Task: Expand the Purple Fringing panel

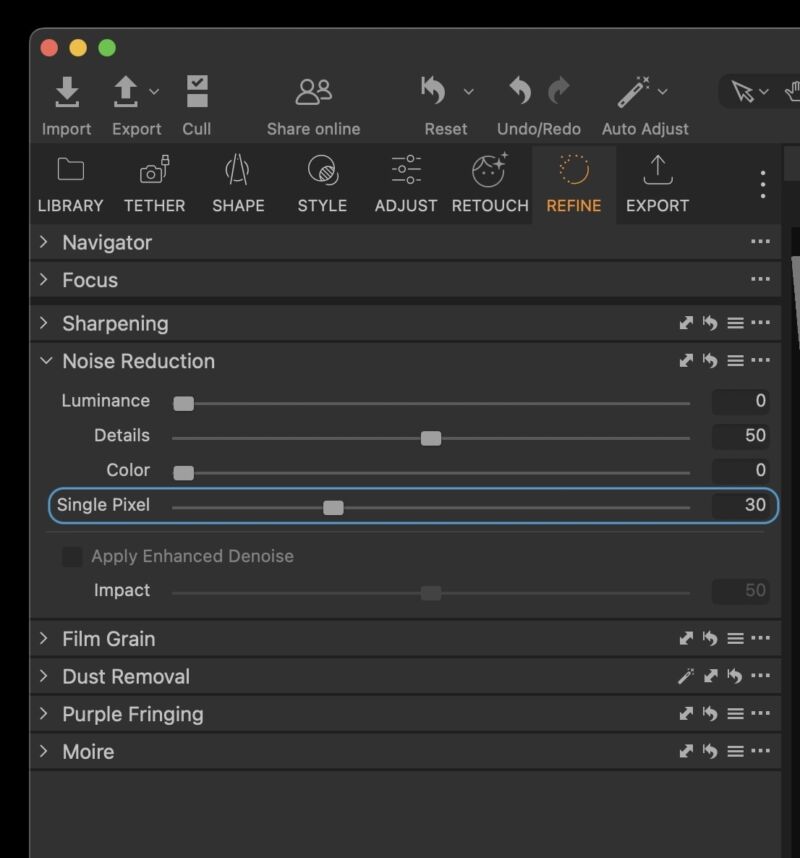Action: pos(44,714)
